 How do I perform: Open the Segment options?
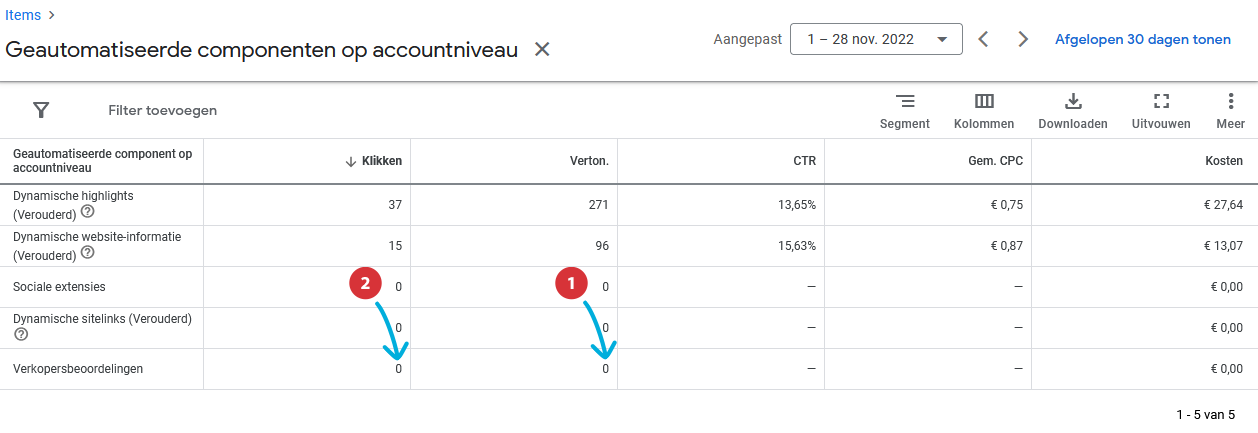pos(904,110)
